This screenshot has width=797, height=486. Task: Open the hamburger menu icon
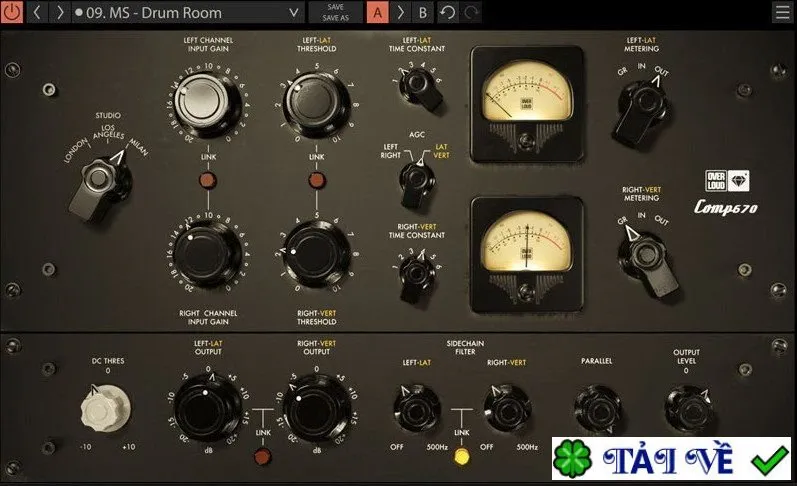click(x=783, y=12)
